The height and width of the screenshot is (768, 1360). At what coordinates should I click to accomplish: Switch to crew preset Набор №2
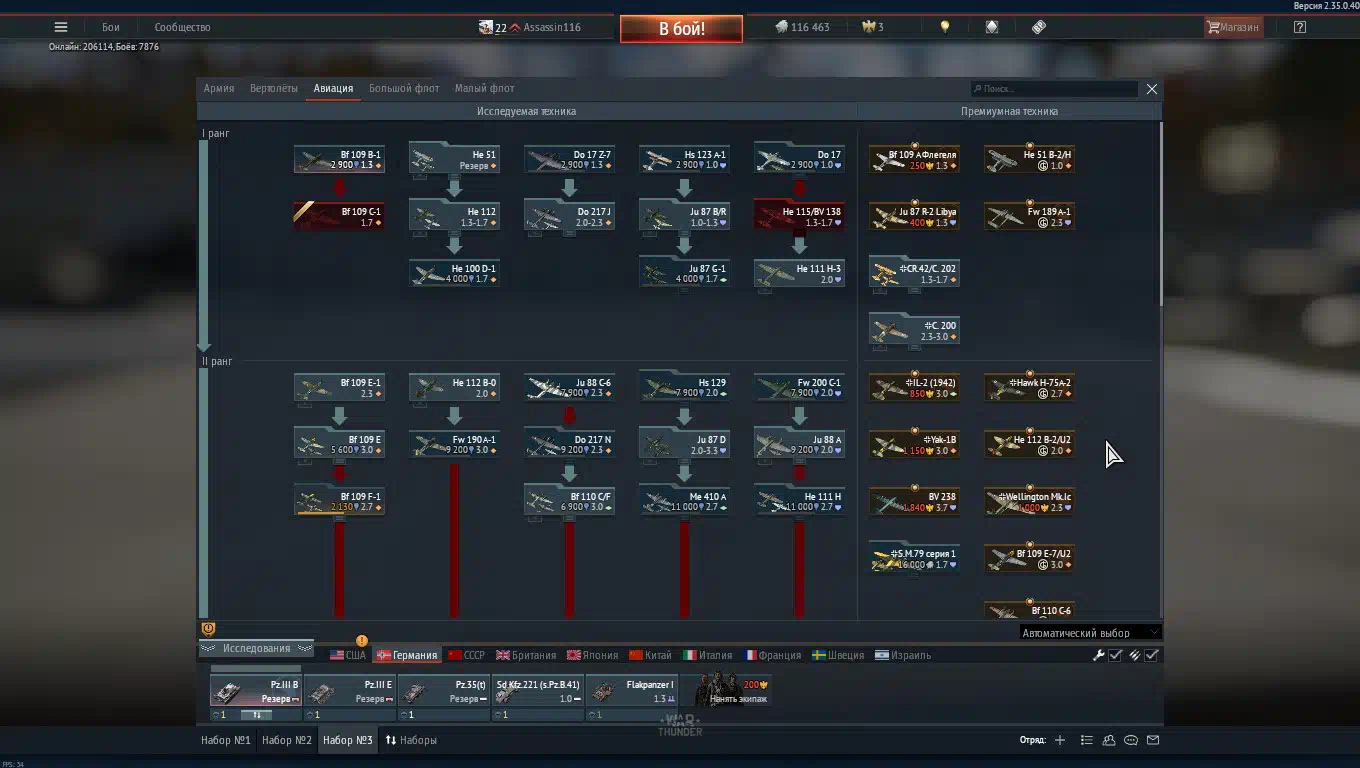287,740
